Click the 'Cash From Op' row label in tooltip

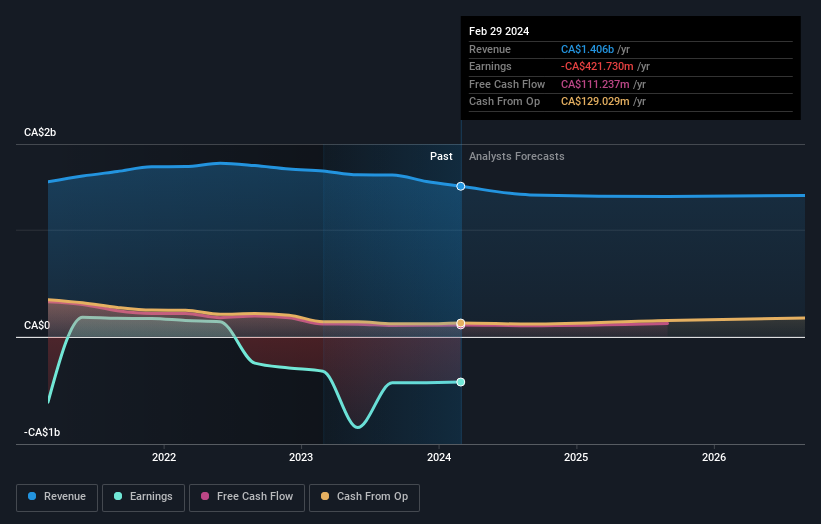504,102
